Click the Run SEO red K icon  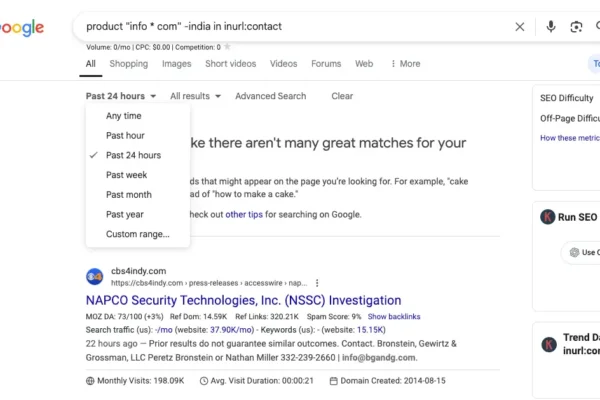548,217
